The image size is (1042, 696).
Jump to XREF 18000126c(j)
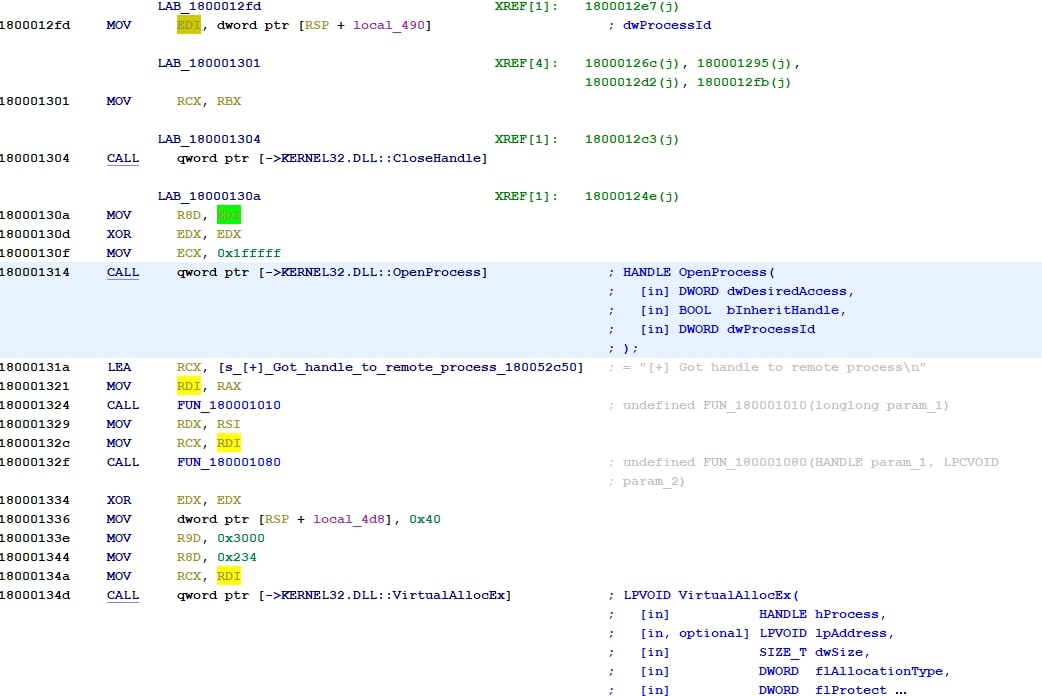(x=632, y=63)
